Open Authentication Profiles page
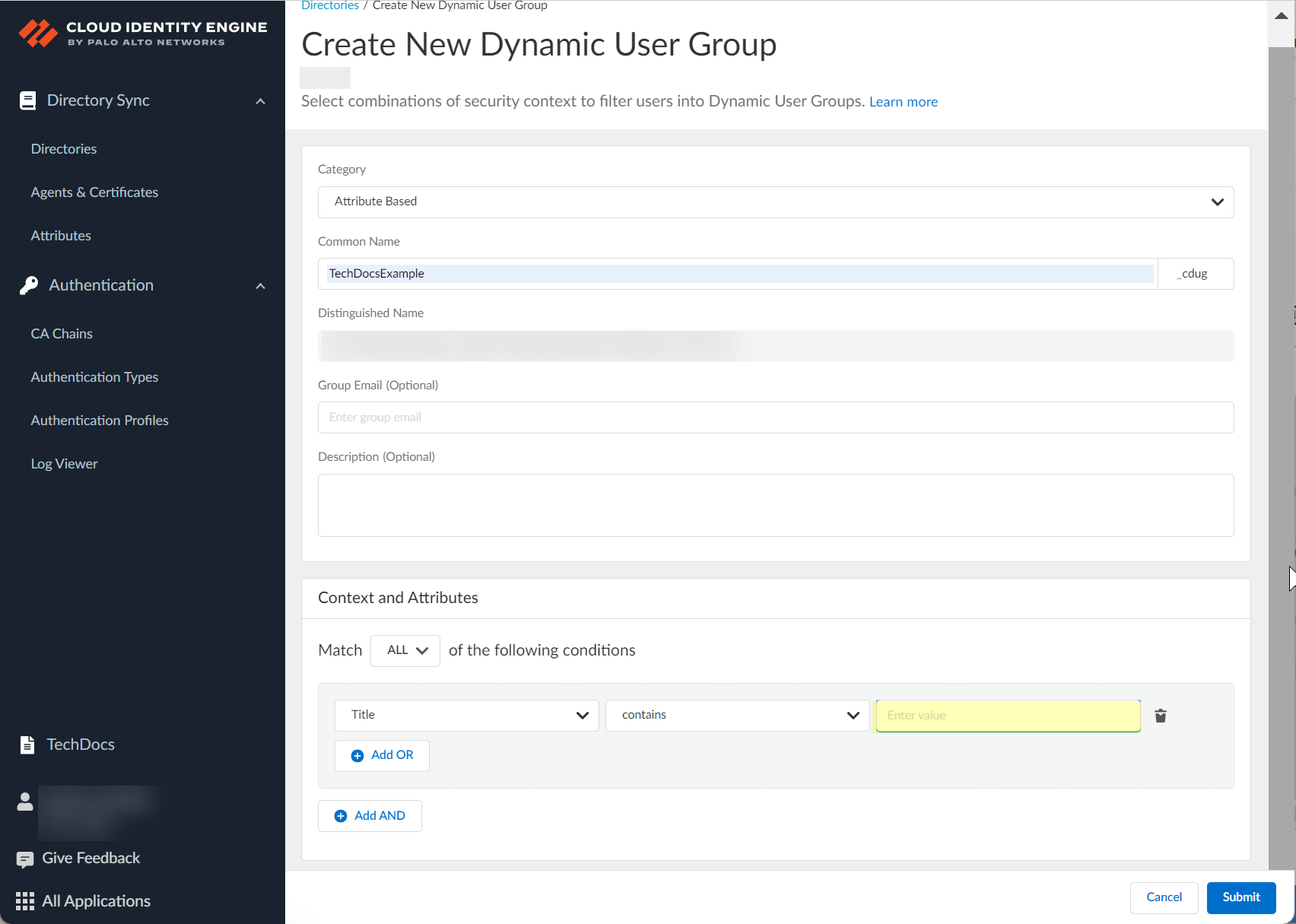This screenshot has height=924, width=1296. (x=100, y=421)
